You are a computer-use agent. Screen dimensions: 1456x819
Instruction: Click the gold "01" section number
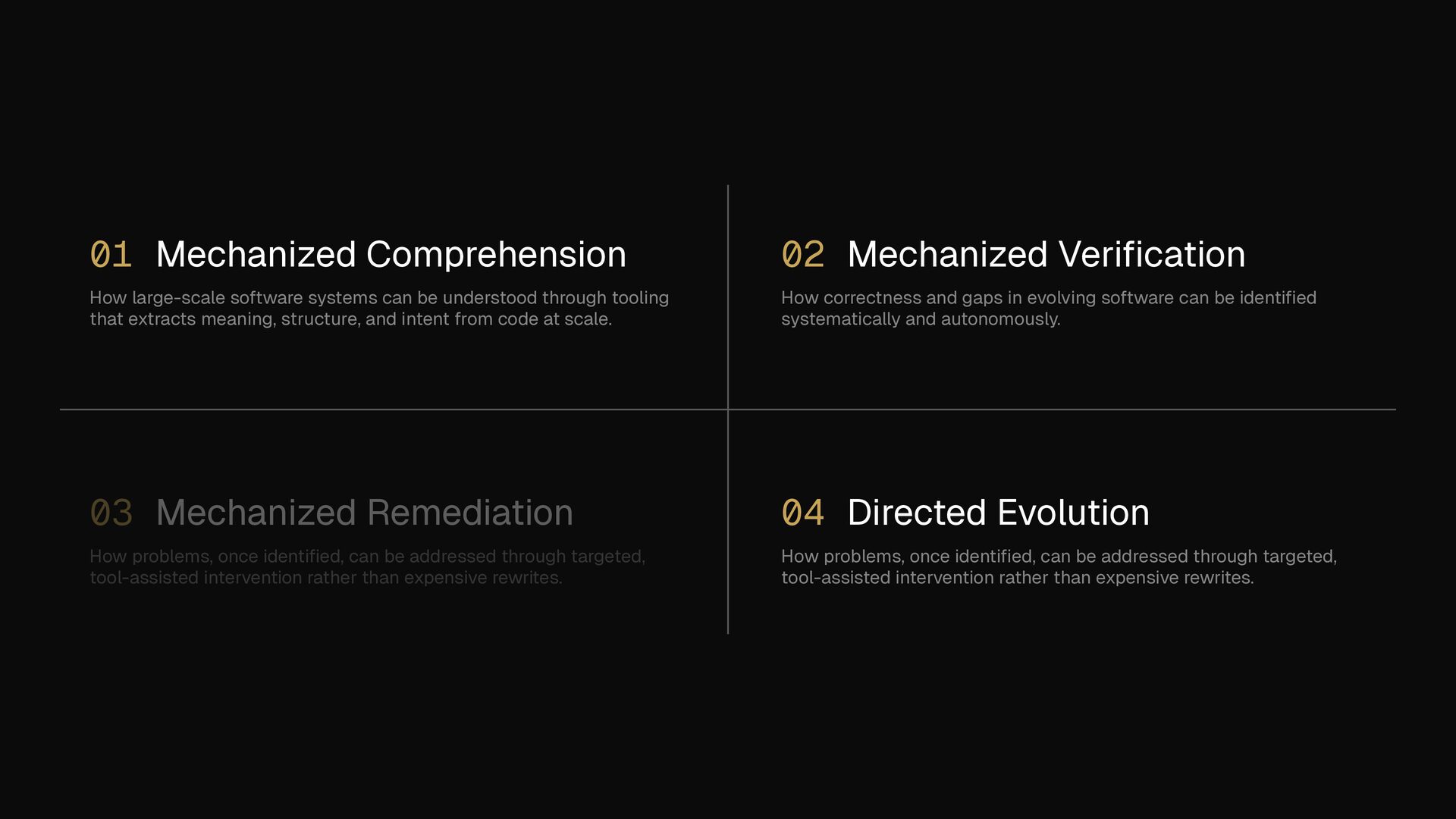[x=111, y=255]
